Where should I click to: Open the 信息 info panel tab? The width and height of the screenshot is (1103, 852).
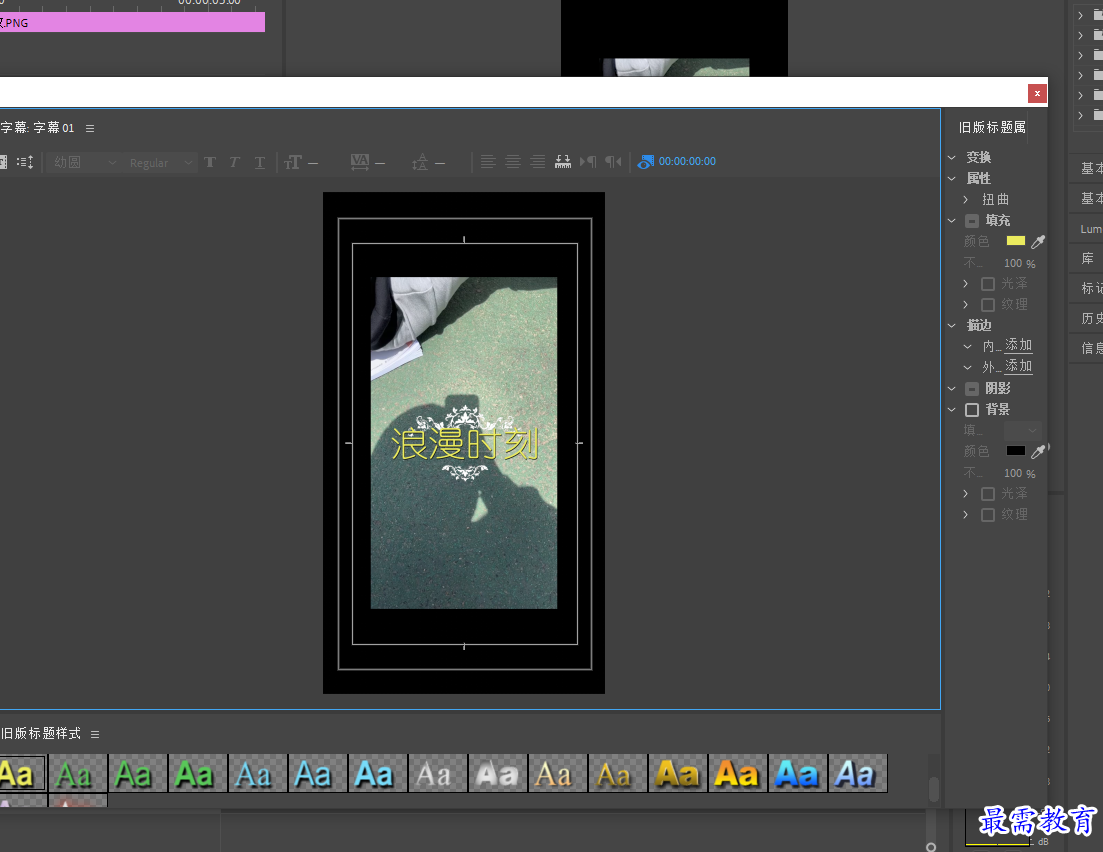coord(1090,348)
